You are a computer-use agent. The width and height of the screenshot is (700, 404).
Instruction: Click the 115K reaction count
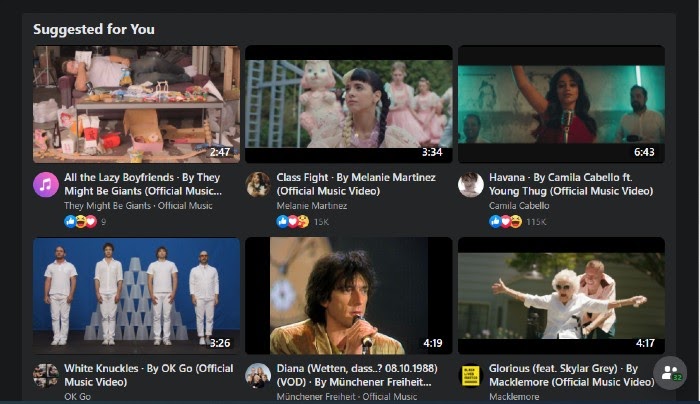pyautogui.click(x=536, y=222)
